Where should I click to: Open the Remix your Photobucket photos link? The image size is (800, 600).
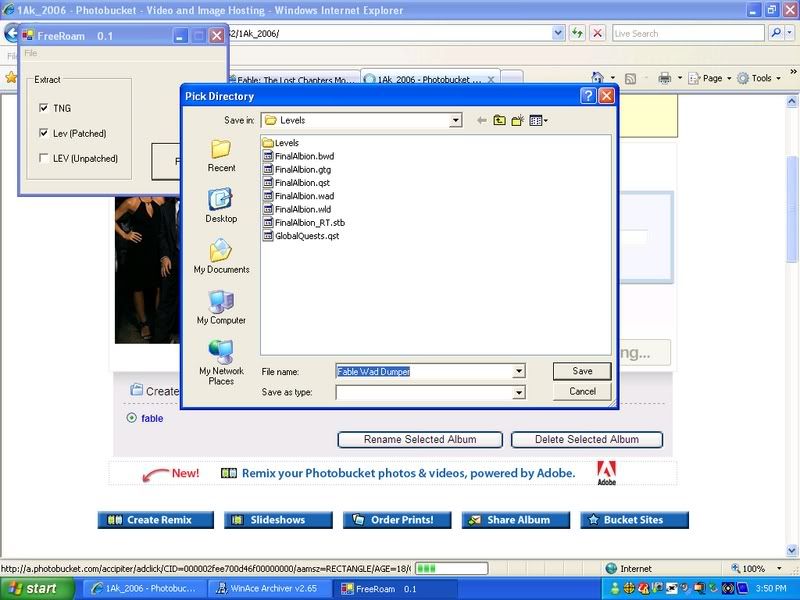pyautogui.click(x=408, y=473)
